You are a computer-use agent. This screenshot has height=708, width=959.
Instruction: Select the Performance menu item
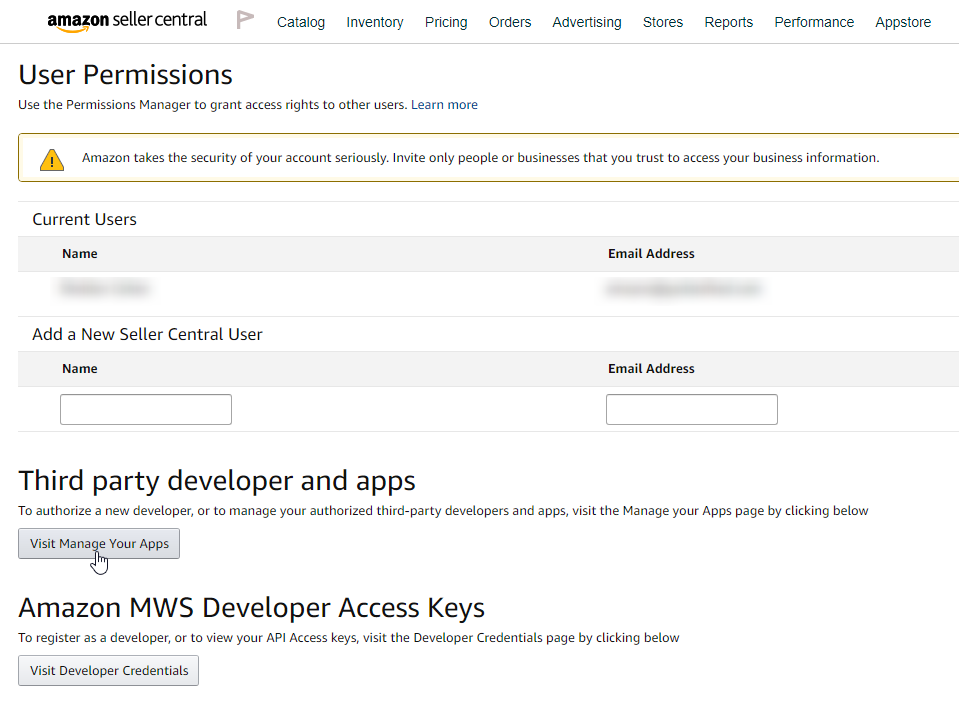point(814,22)
